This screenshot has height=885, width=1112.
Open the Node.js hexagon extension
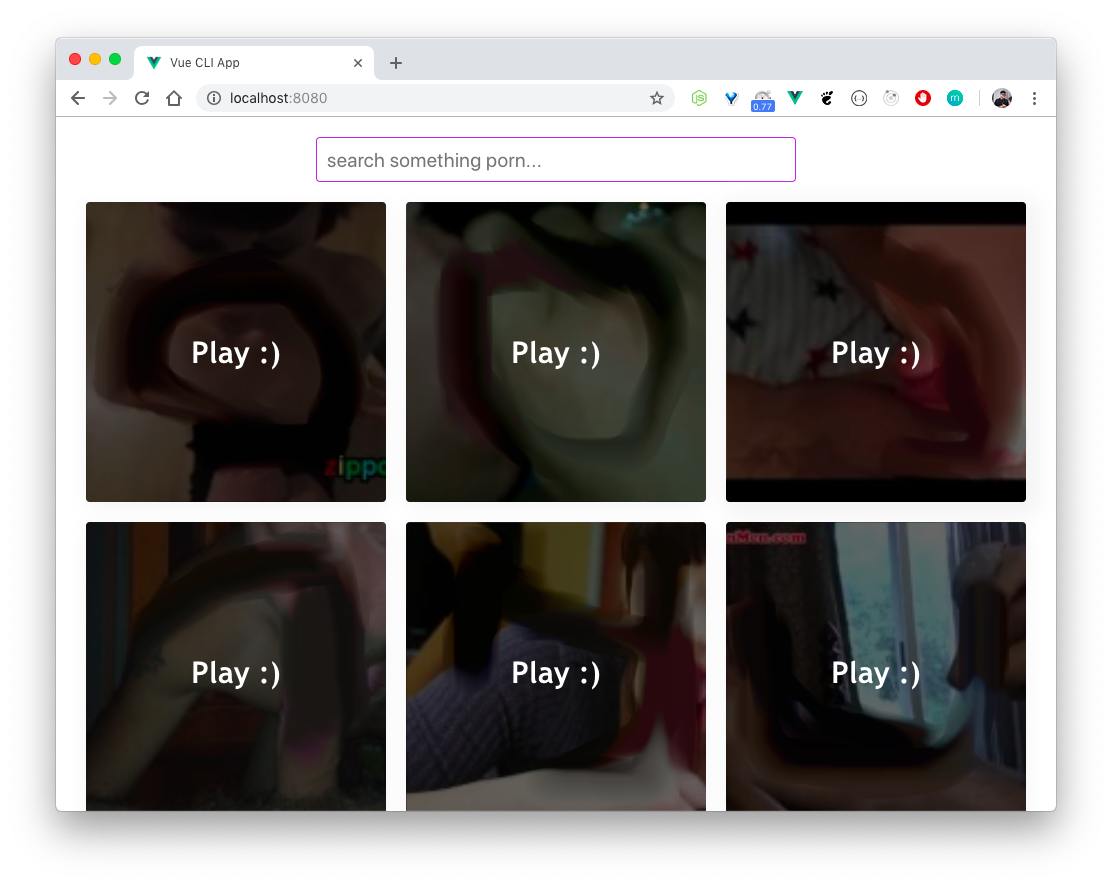699,98
